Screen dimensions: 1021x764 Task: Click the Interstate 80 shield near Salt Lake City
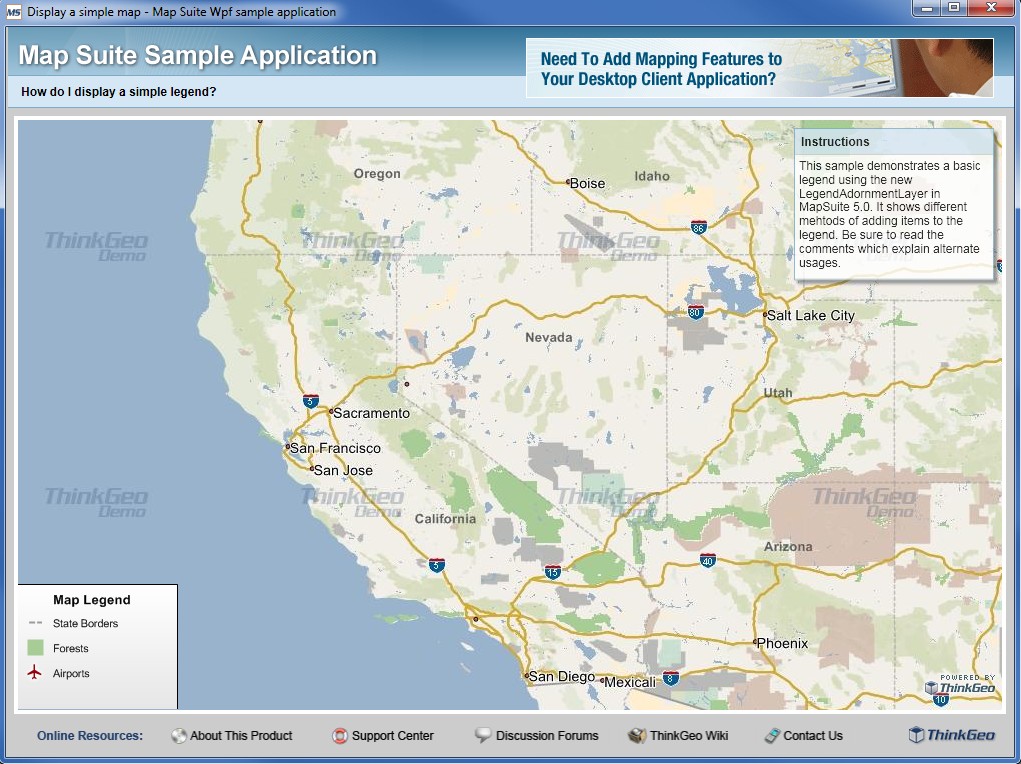(695, 312)
